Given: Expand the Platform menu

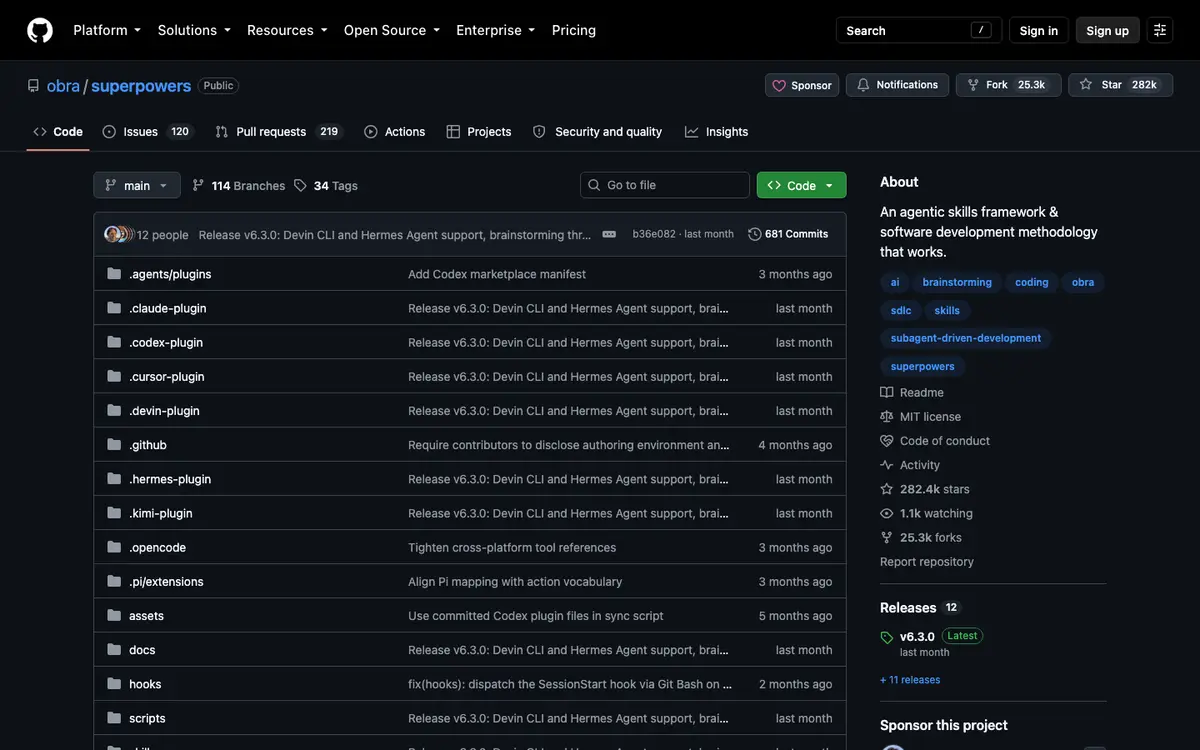Looking at the screenshot, I should coord(107,30).
